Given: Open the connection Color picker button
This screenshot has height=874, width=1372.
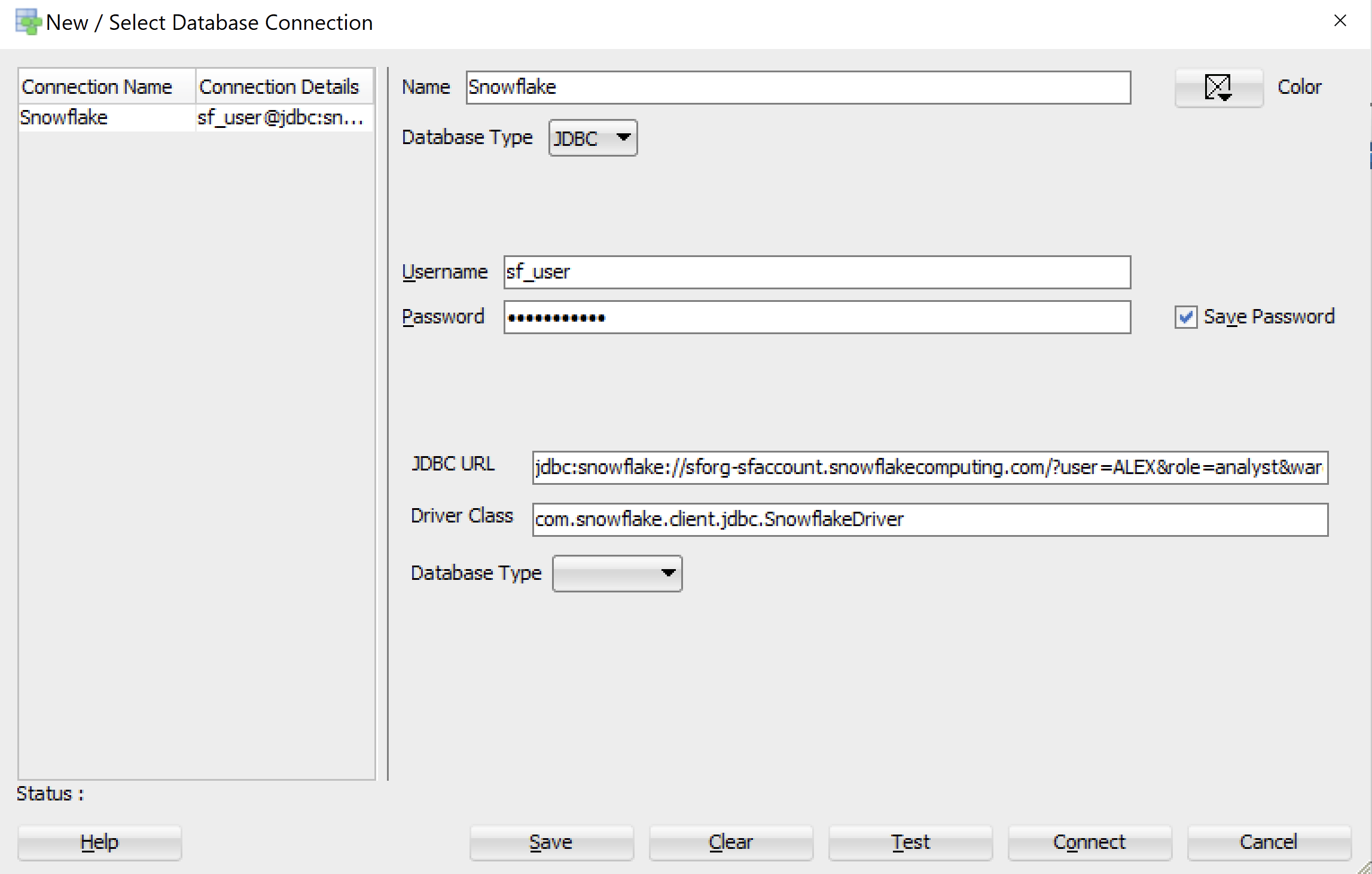Looking at the screenshot, I should (x=1218, y=88).
